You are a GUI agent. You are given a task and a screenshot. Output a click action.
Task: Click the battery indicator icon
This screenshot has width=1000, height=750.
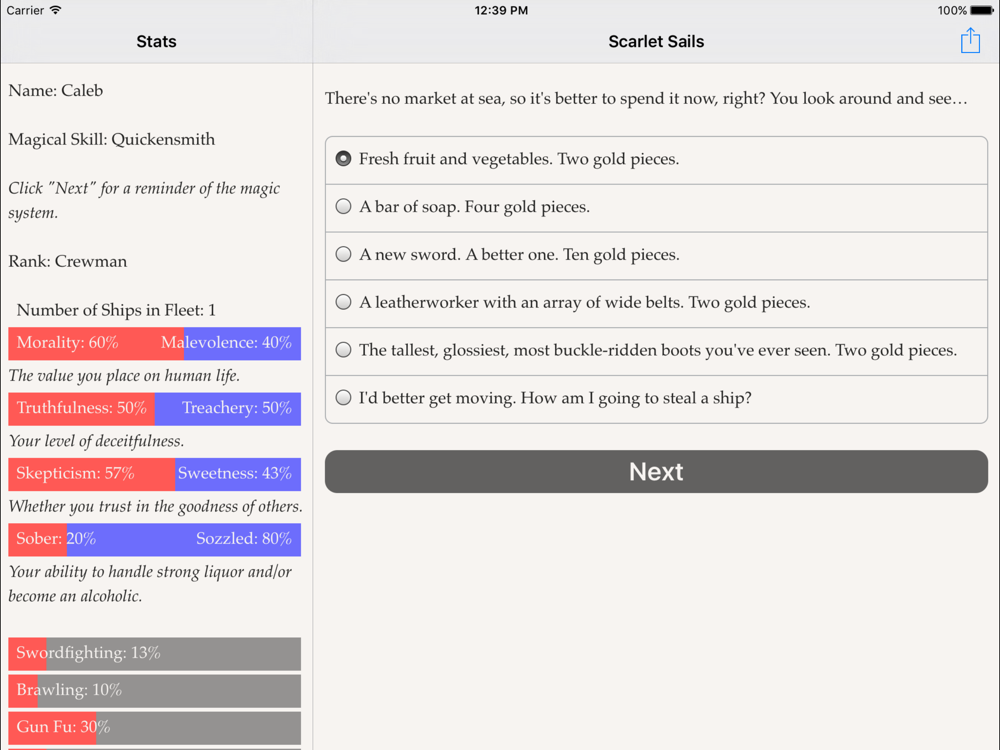tap(982, 10)
